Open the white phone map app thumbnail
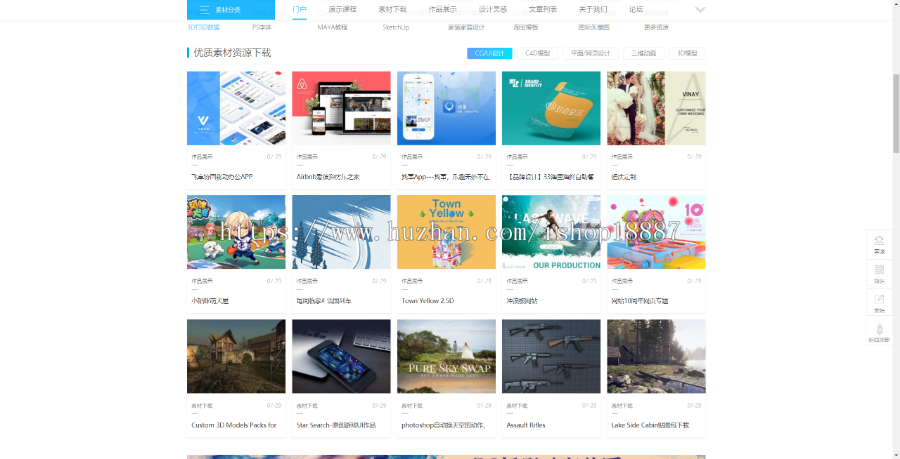 pos(446,108)
